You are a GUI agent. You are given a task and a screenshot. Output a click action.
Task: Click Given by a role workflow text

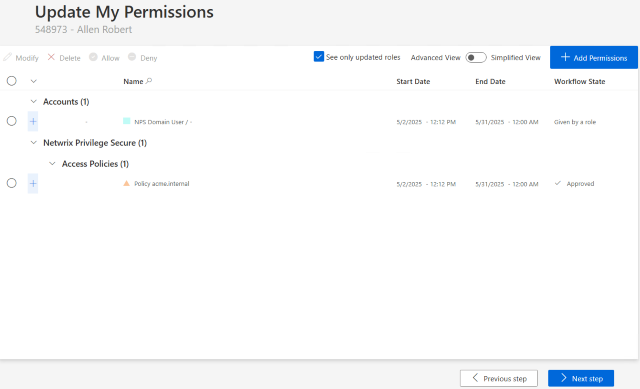[x=575, y=122]
